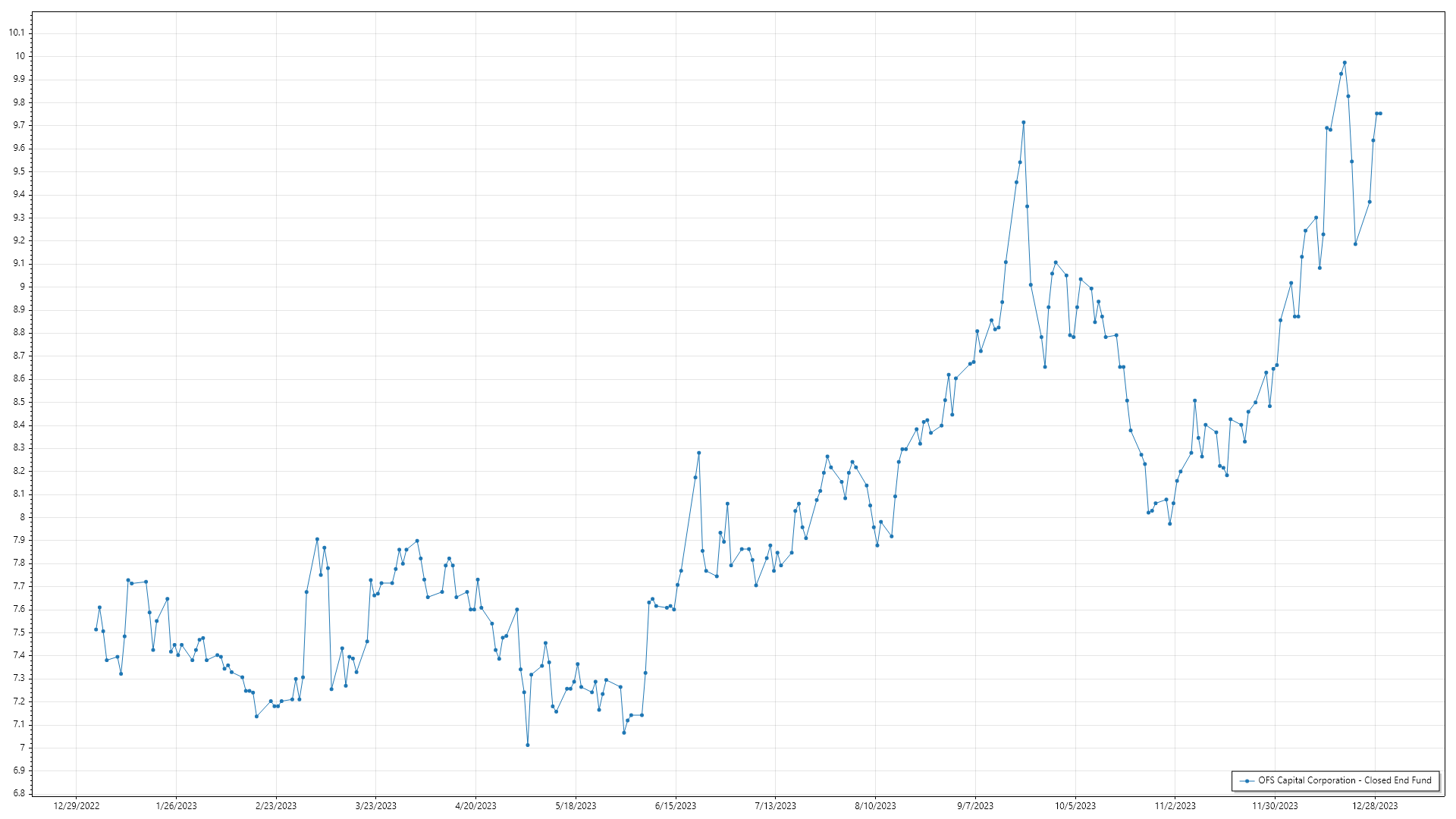The width and height of the screenshot is (1456, 819).
Task: Click the 6/15/2023 x-axis date label
Action: 676,806
